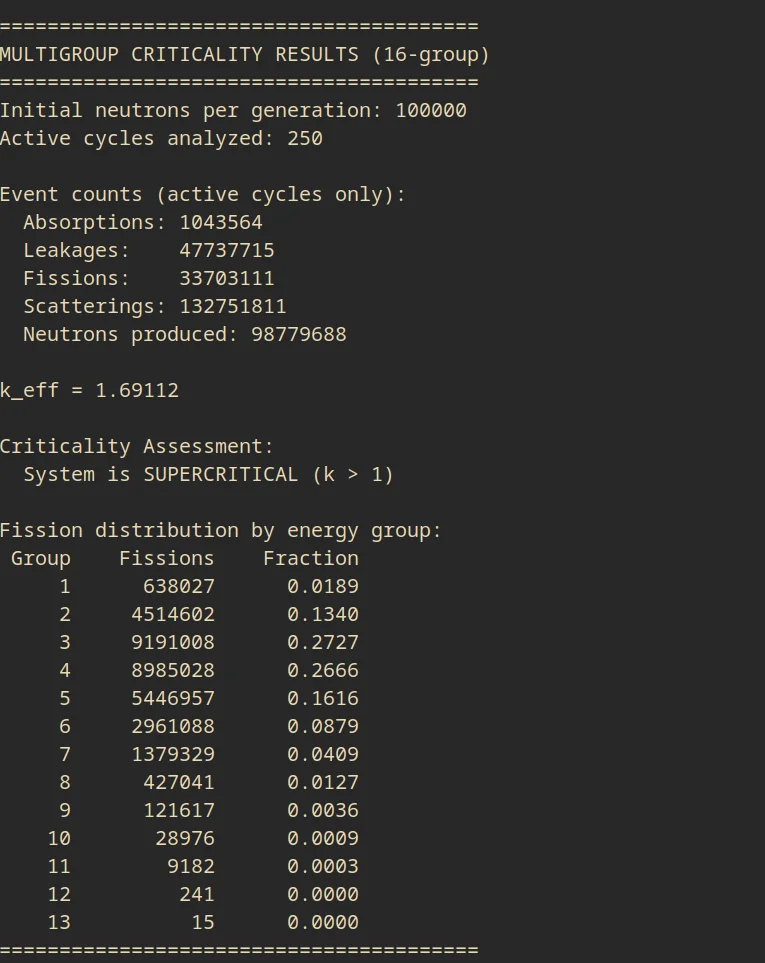The image size is (765, 963).
Task: Click the group 13 fissions value 15
Action: click(x=203, y=922)
